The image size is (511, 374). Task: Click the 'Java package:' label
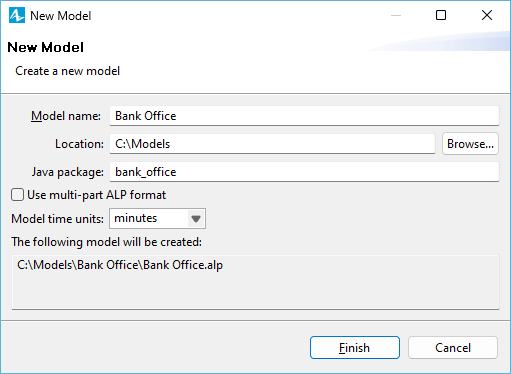(68, 172)
